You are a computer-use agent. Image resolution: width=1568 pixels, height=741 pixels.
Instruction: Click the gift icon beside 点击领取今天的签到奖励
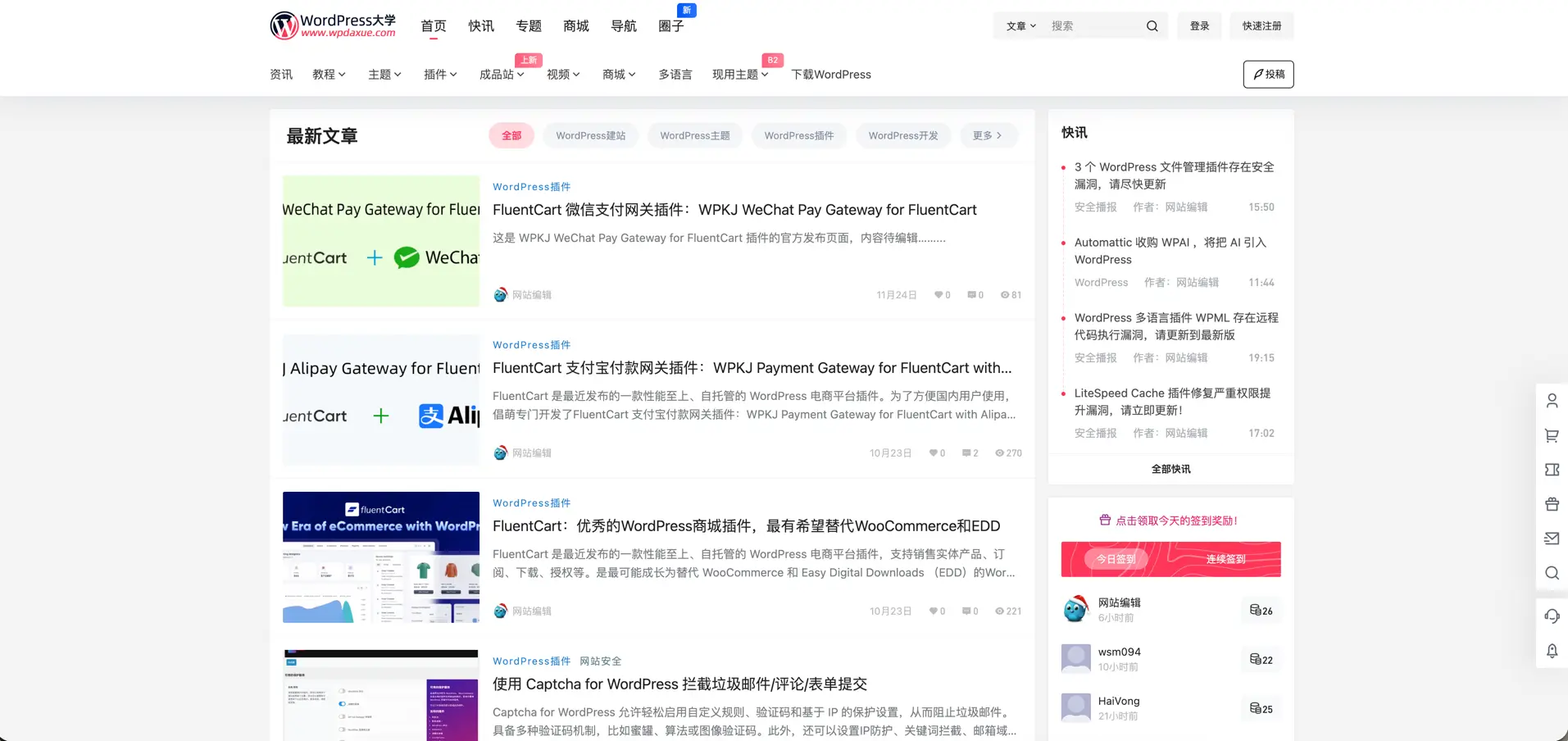pyautogui.click(x=1105, y=520)
